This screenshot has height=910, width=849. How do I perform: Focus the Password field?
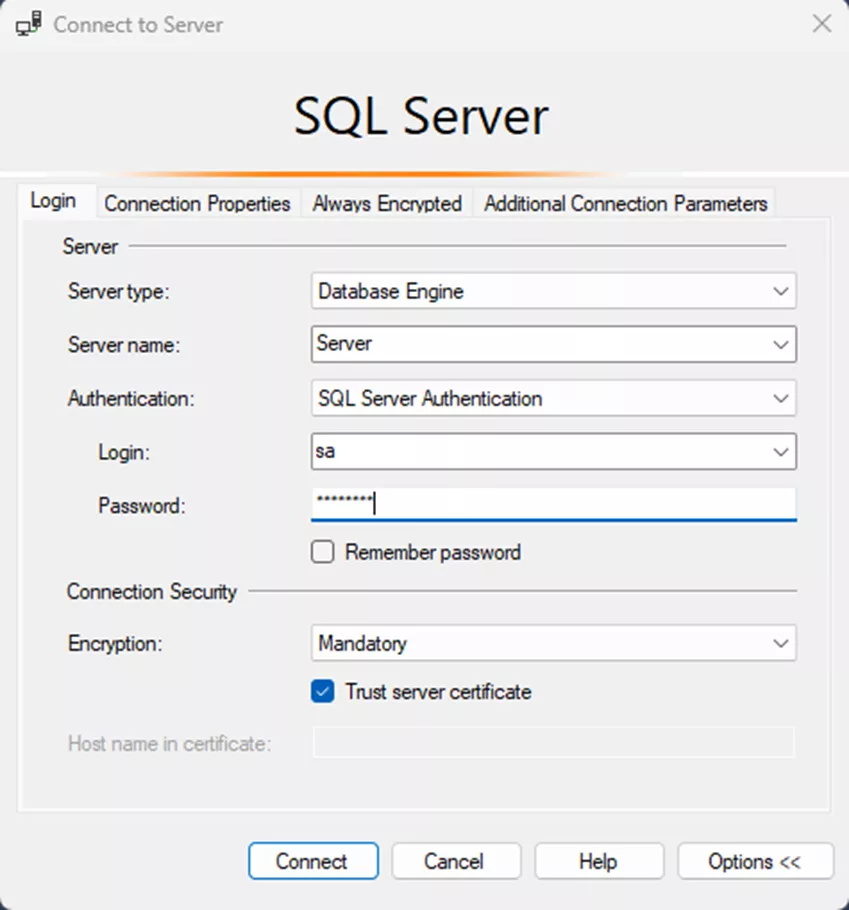point(554,504)
